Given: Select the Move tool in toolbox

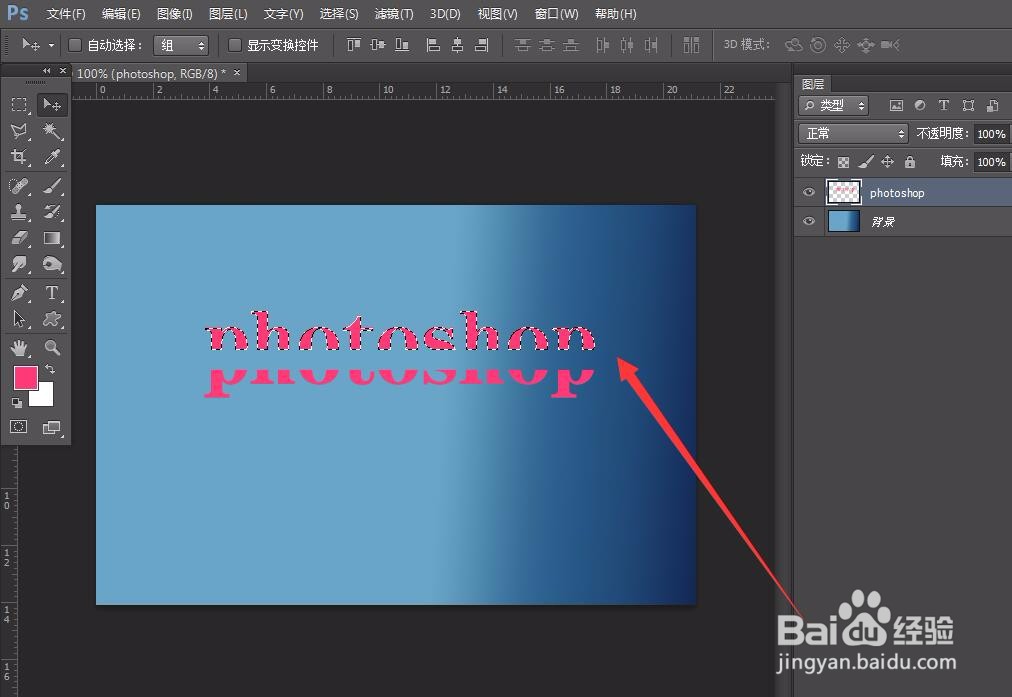Looking at the screenshot, I should (52, 105).
